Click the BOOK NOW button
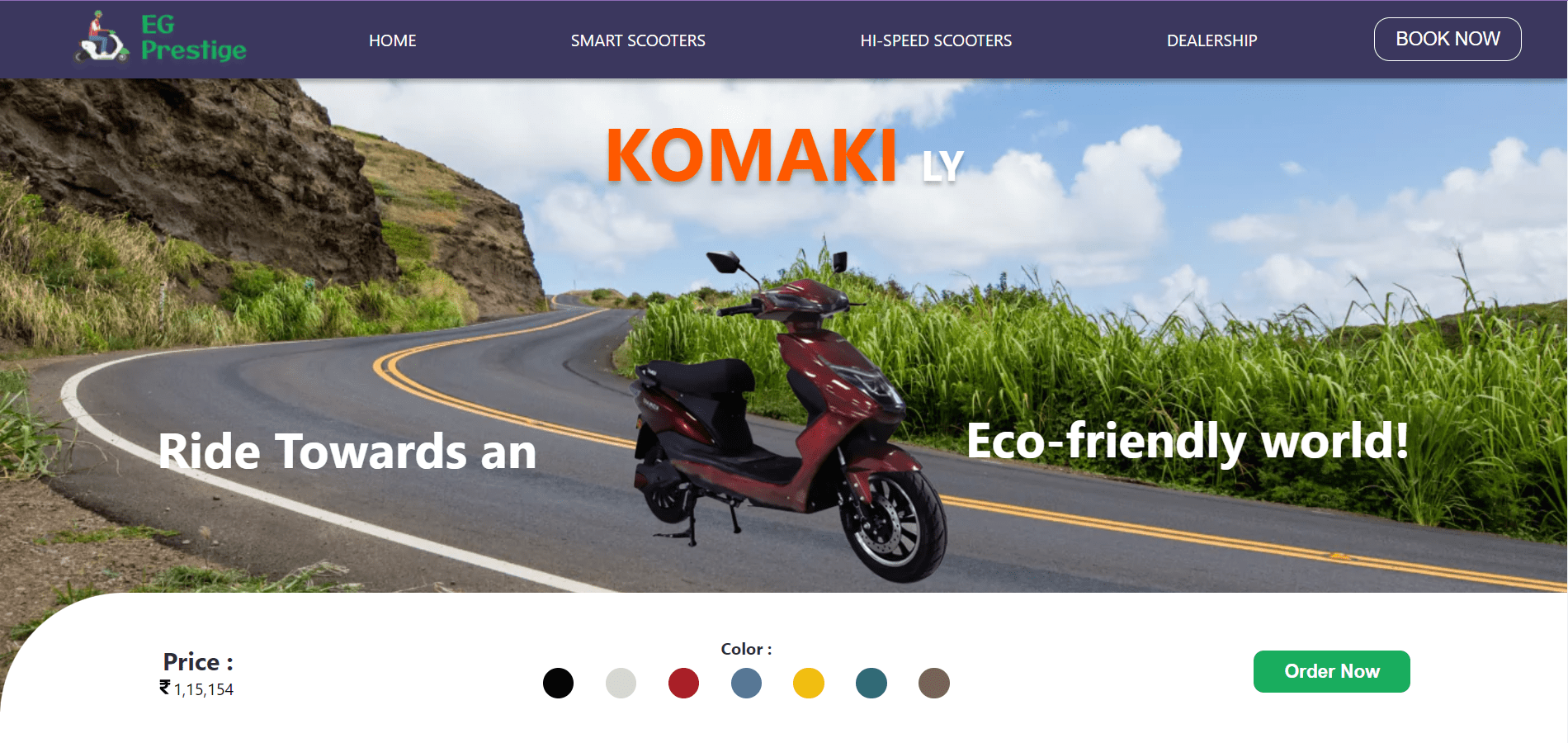The image size is (1568, 743). (x=1448, y=39)
